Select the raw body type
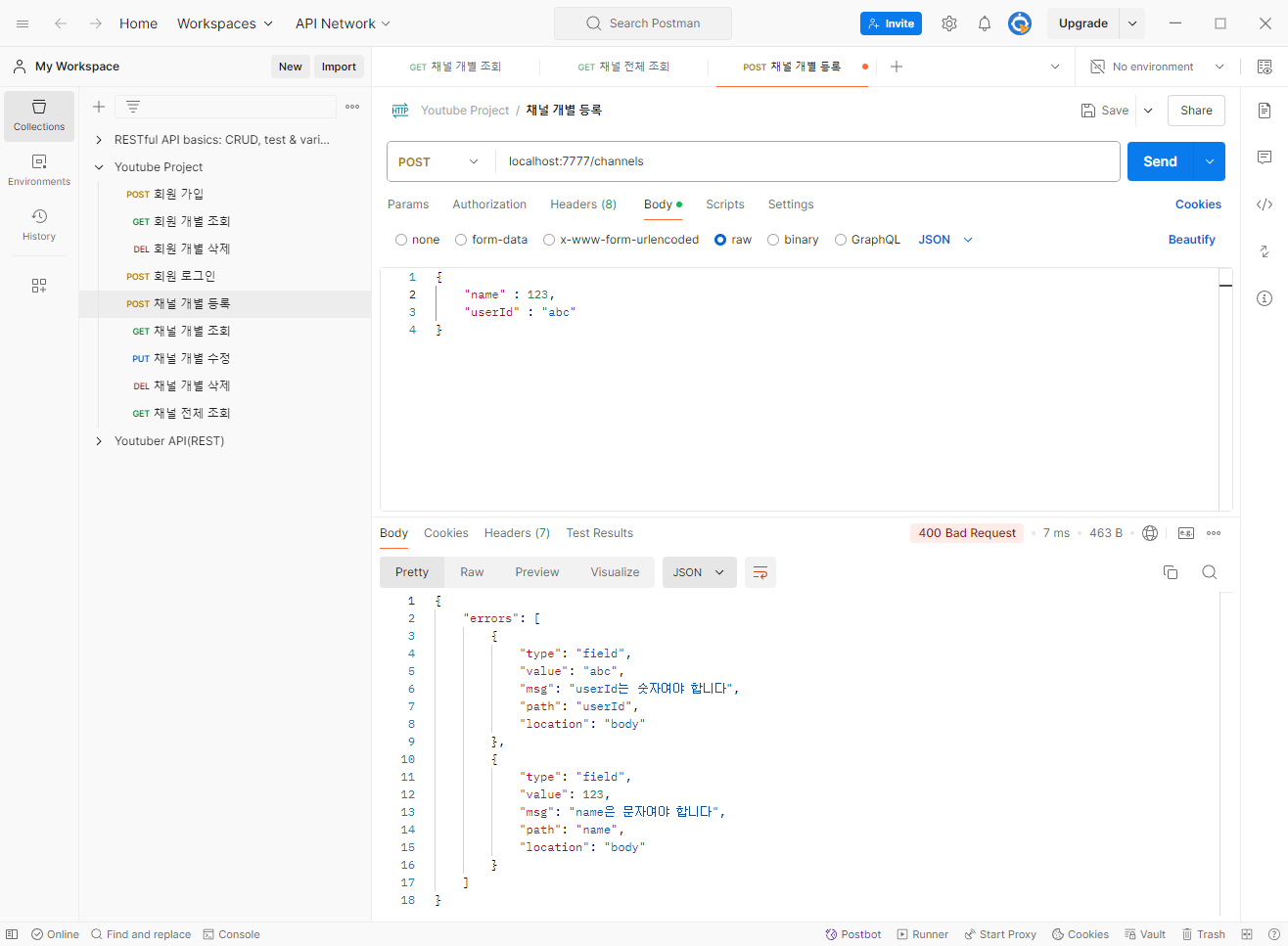 click(x=720, y=240)
